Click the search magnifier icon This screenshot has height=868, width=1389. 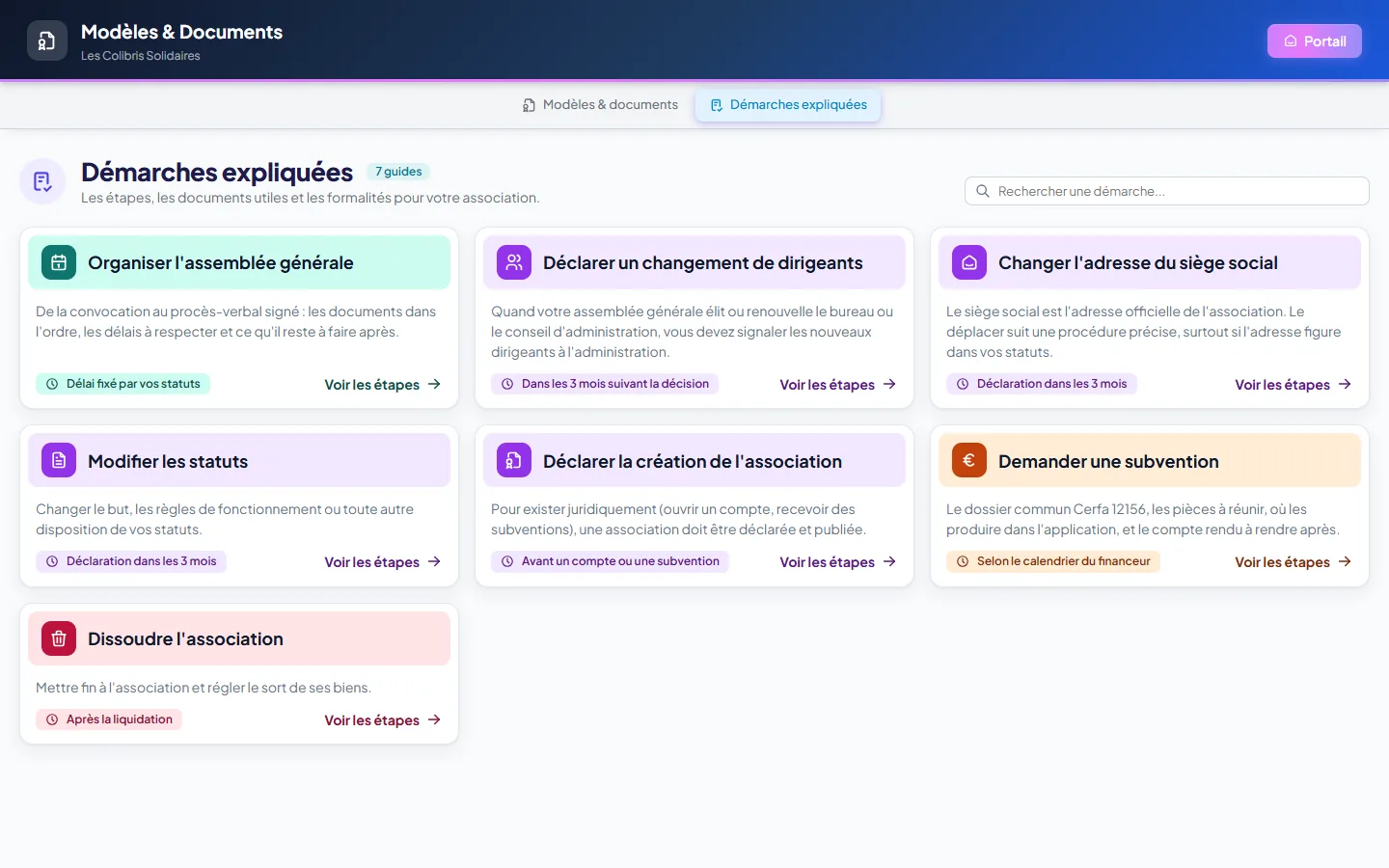[x=983, y=191]
